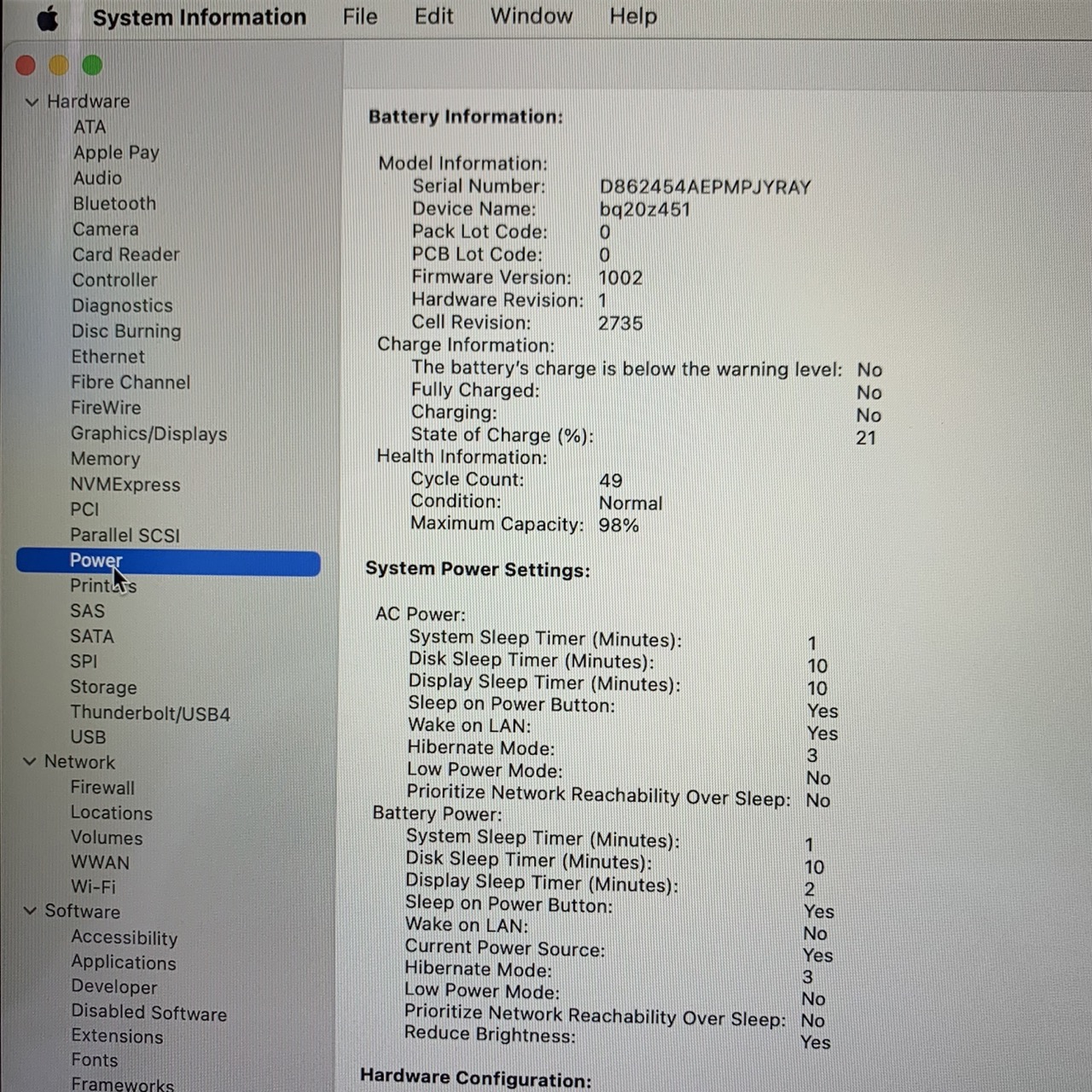Image resolution: width=1092 pixels, height=1092 pixels.
Task: Open the Apple menu icon
Action: (x=48, y=18)
